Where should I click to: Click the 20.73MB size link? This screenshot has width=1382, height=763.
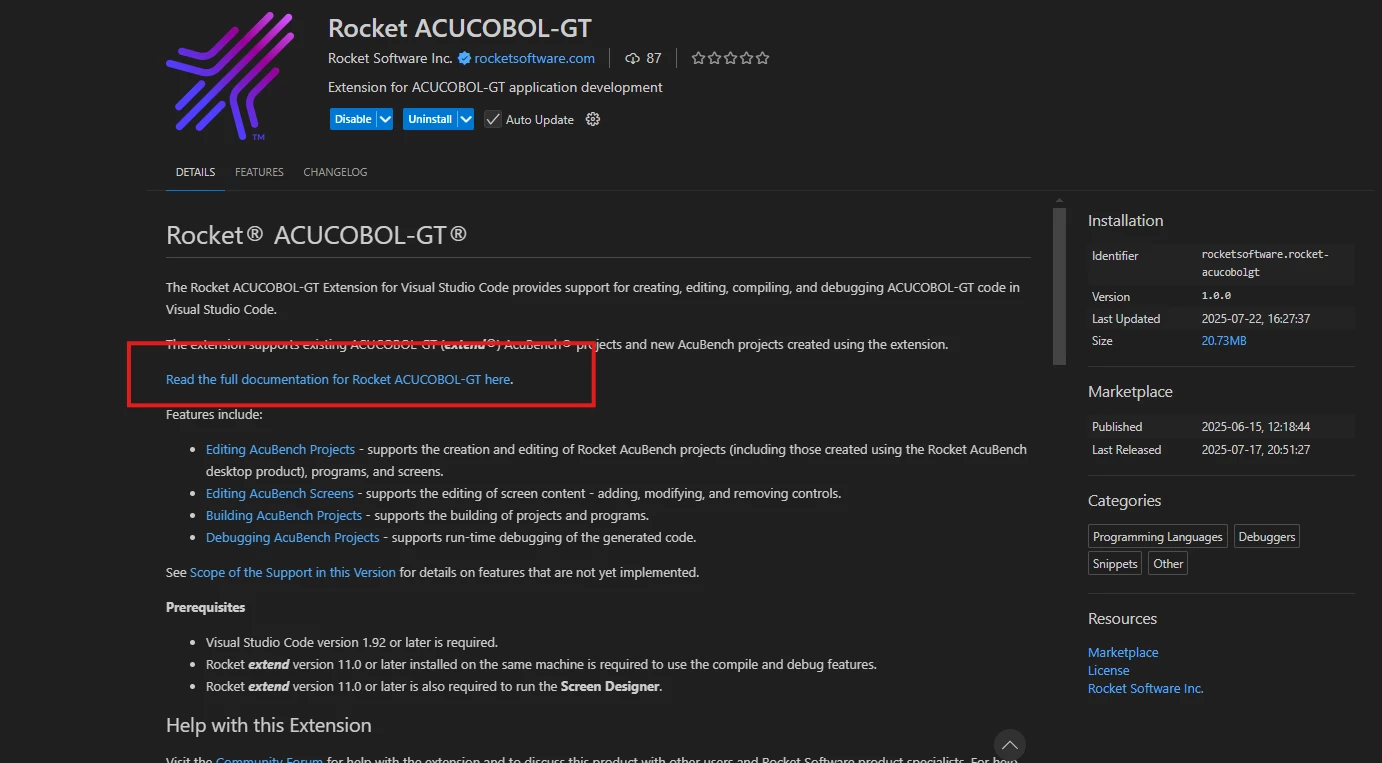[1223, 341]
